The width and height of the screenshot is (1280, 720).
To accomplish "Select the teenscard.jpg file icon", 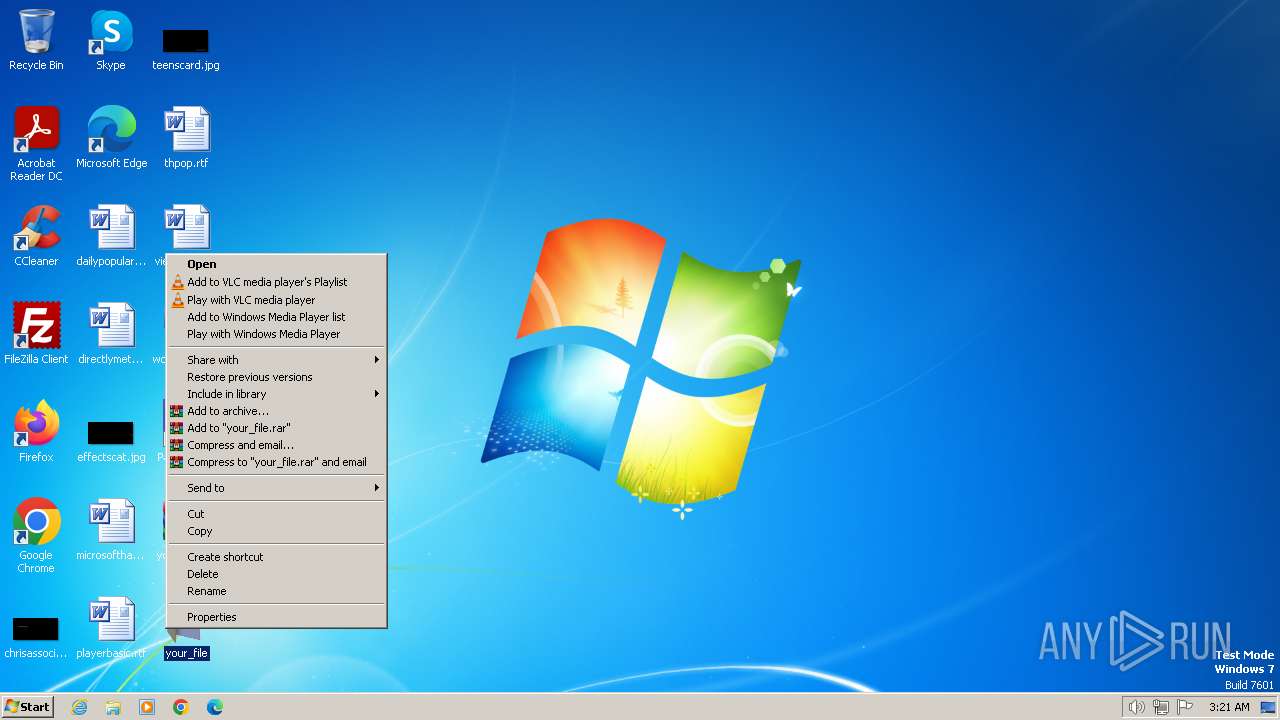I will point(186,48).
